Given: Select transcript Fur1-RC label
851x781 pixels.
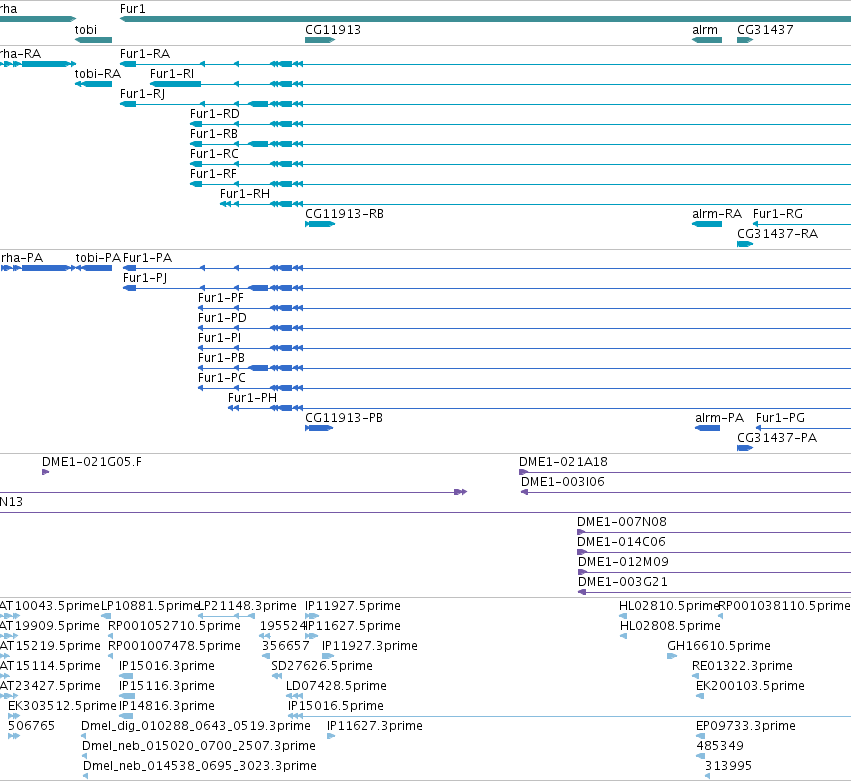Looking at the screenshot, I should click(214, 154).
